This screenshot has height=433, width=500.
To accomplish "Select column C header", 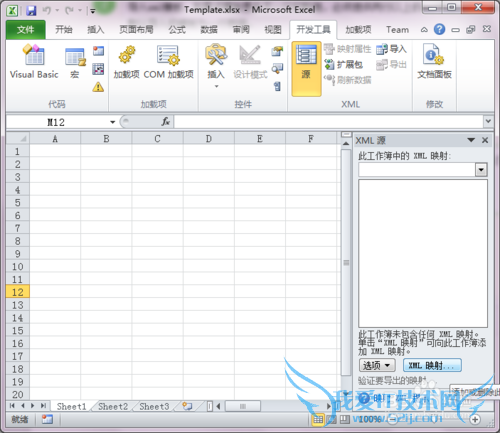I will tap(157, 138).
